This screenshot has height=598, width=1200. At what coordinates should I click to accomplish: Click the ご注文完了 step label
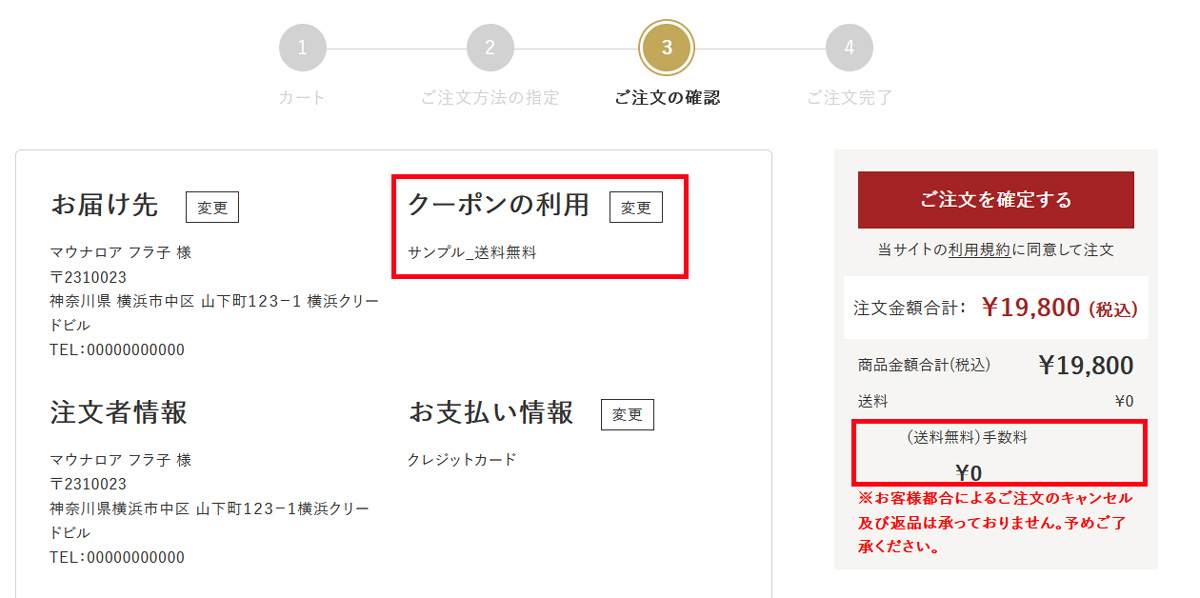[849, 98]
